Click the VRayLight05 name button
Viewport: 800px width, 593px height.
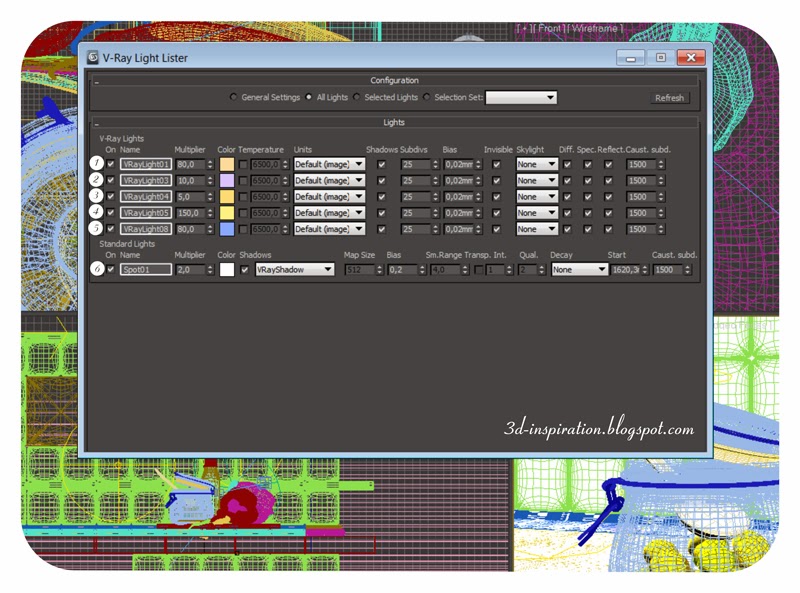click(x=146, y=213)
